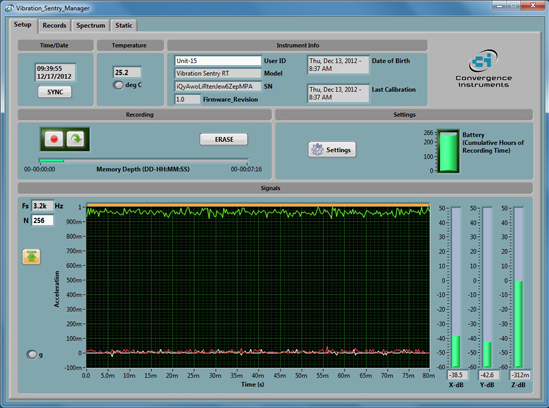549x408 pixels.
Task: Click the Recording section header
Action: [145, 115]
